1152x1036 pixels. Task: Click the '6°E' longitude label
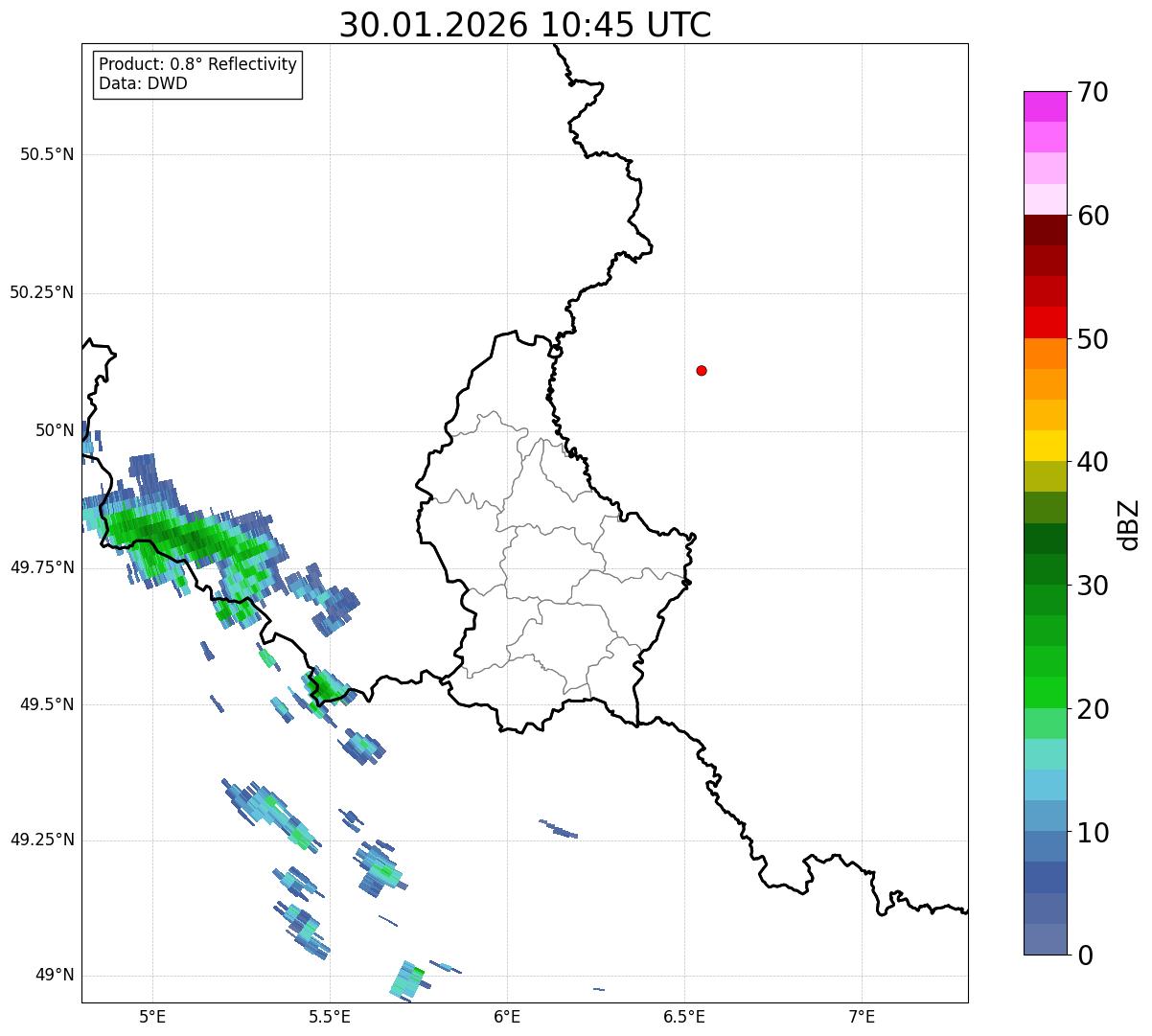point(507,1016)
